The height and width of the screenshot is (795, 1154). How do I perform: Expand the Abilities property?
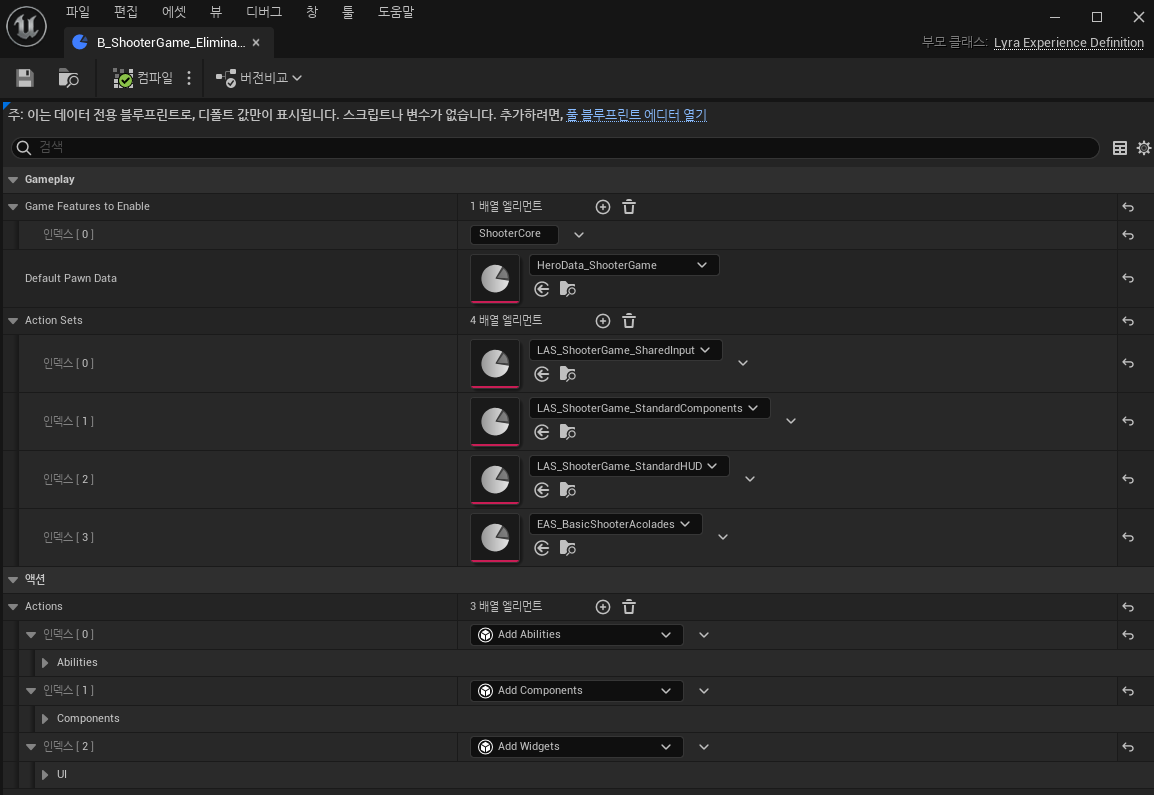(45, 663)
